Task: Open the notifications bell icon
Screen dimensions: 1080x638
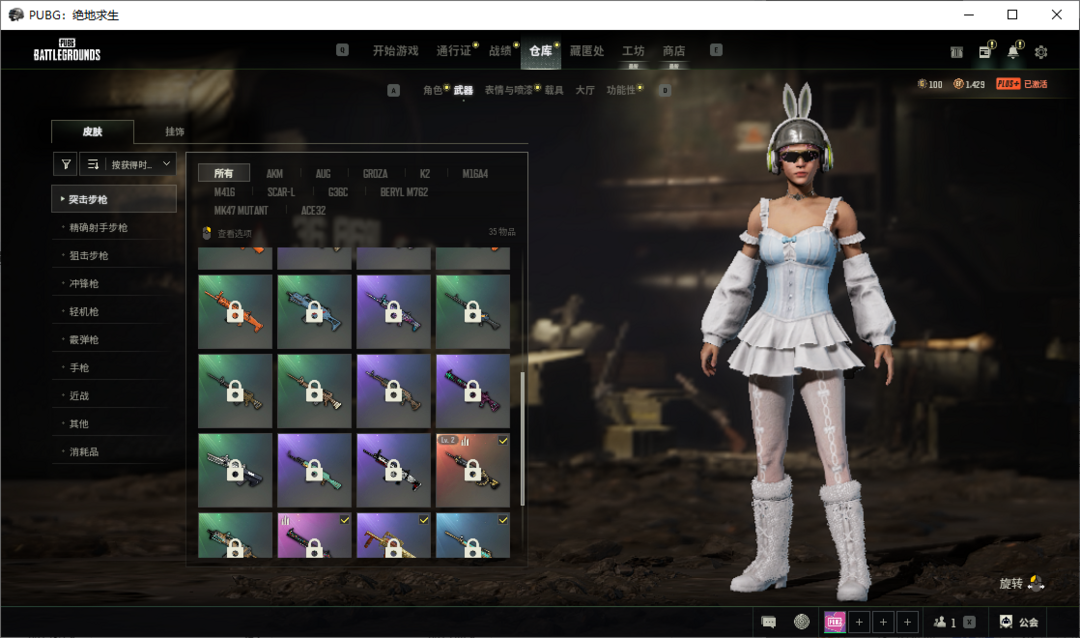Action: coord(1013,52)
